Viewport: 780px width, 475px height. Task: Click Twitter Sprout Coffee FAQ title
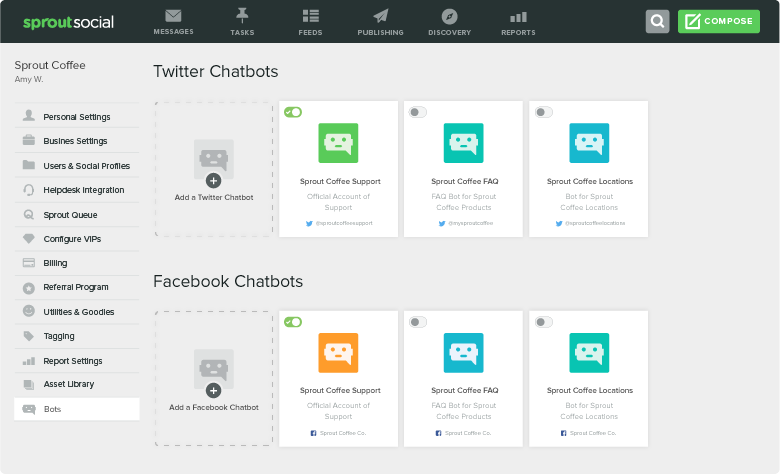pos(465,182)
